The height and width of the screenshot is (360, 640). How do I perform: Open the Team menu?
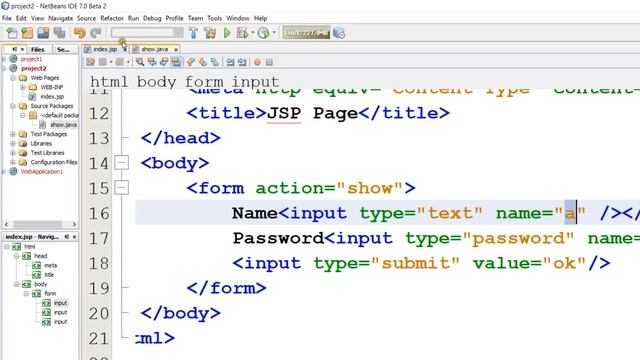pyautogui.click(x=196, y=18)
